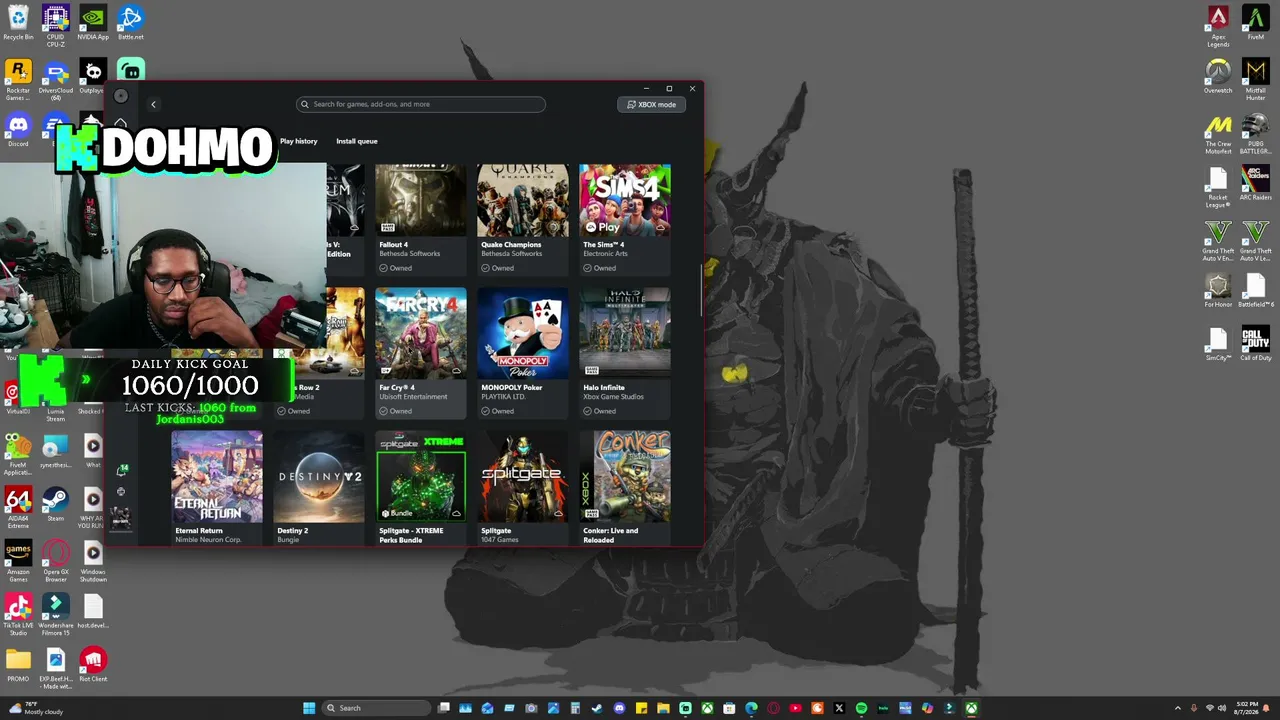Open the Quake Champions game cover
1280x720 pixels.
523,200
